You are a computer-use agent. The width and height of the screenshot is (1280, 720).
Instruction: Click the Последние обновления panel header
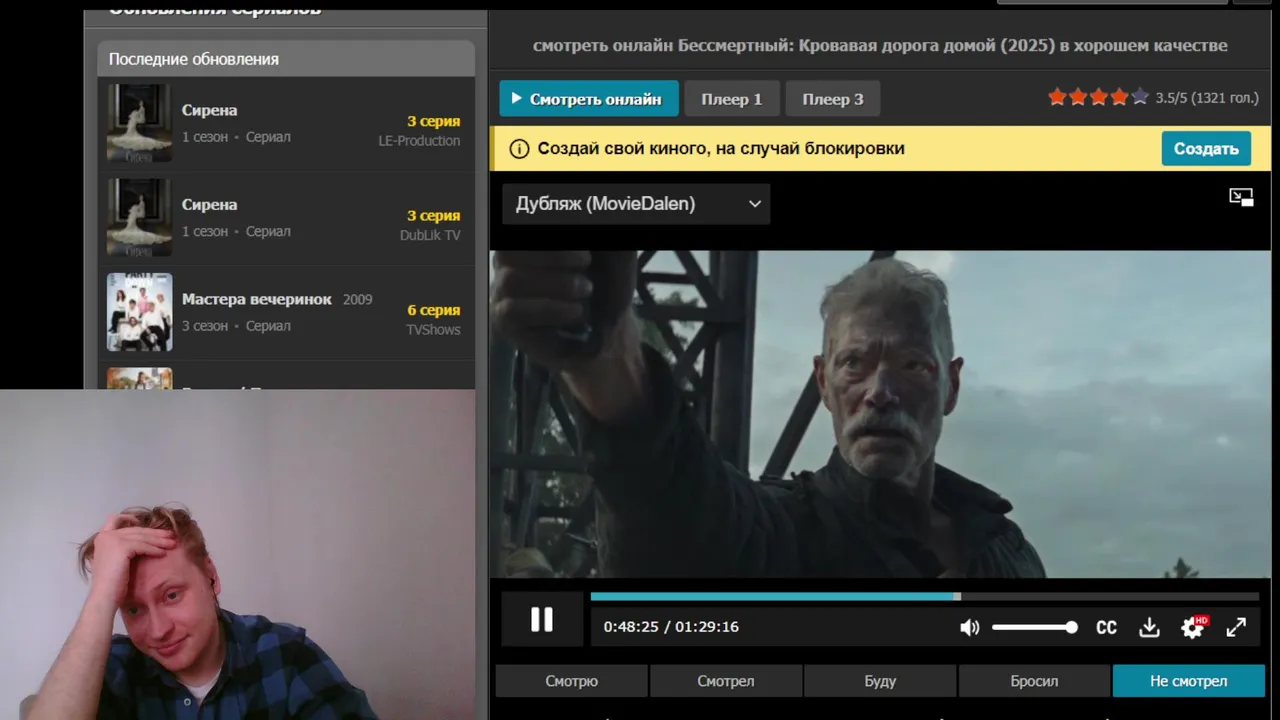tap(286, 59)
